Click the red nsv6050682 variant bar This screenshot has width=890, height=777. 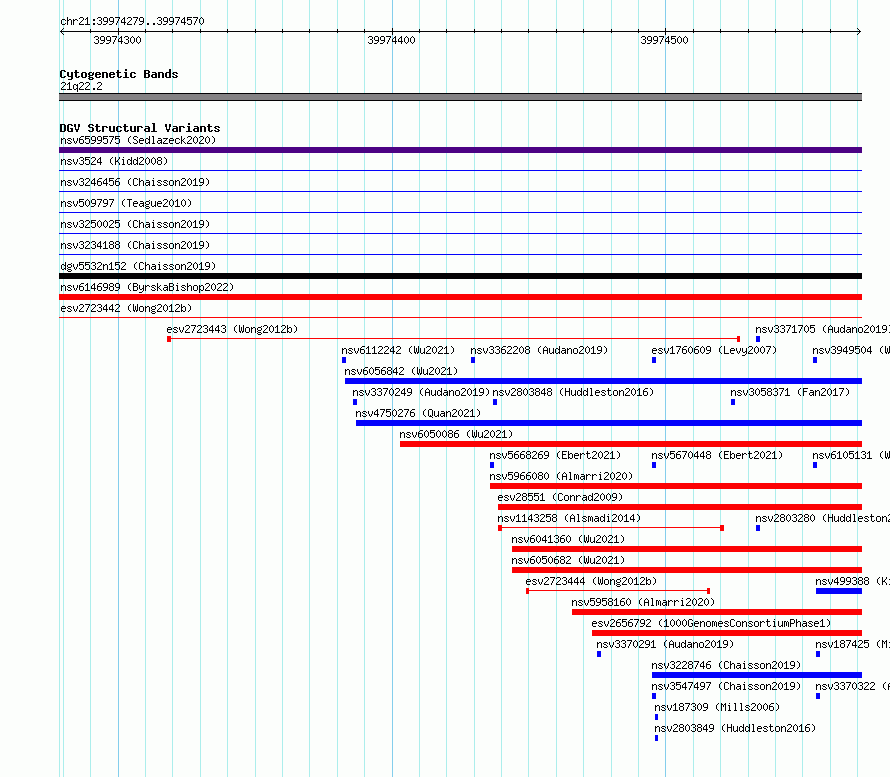[687, 570]
